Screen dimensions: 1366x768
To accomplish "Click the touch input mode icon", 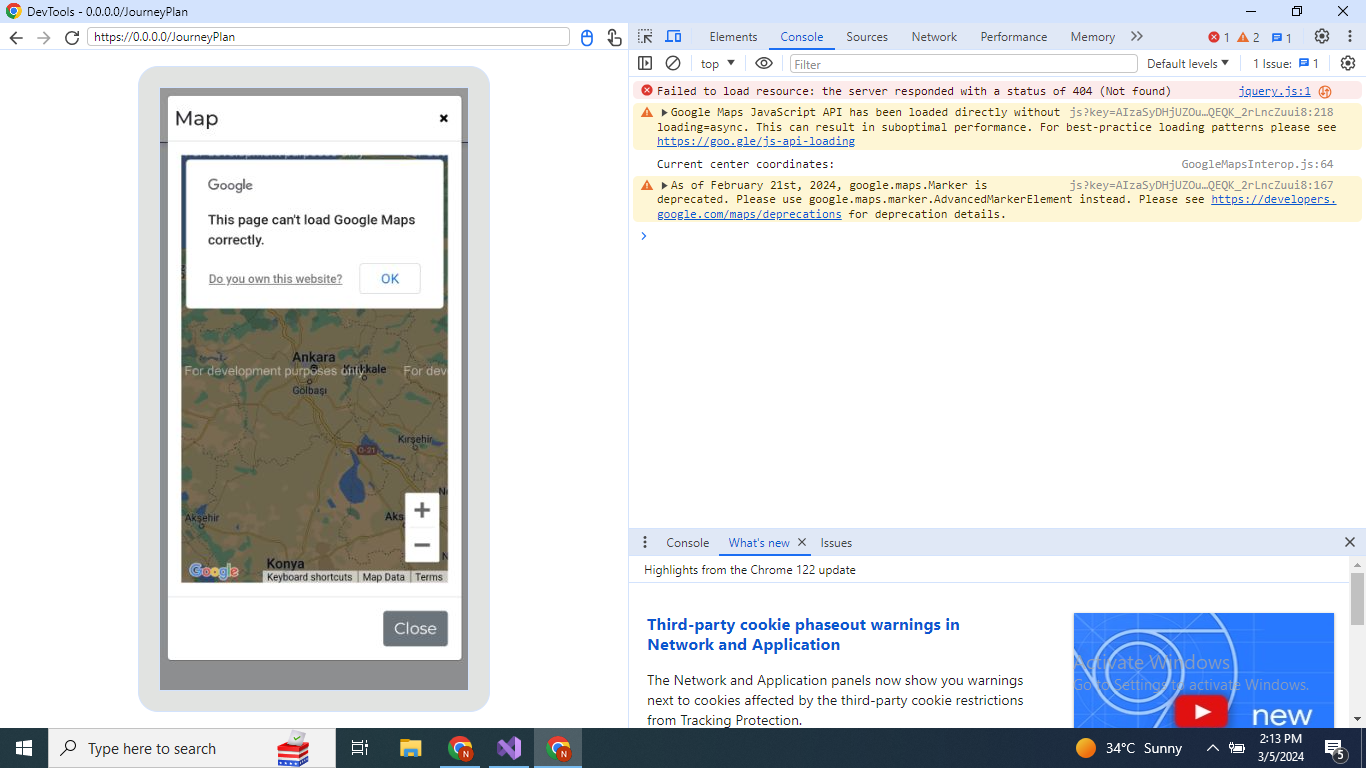I will click(x=614, y=37).
